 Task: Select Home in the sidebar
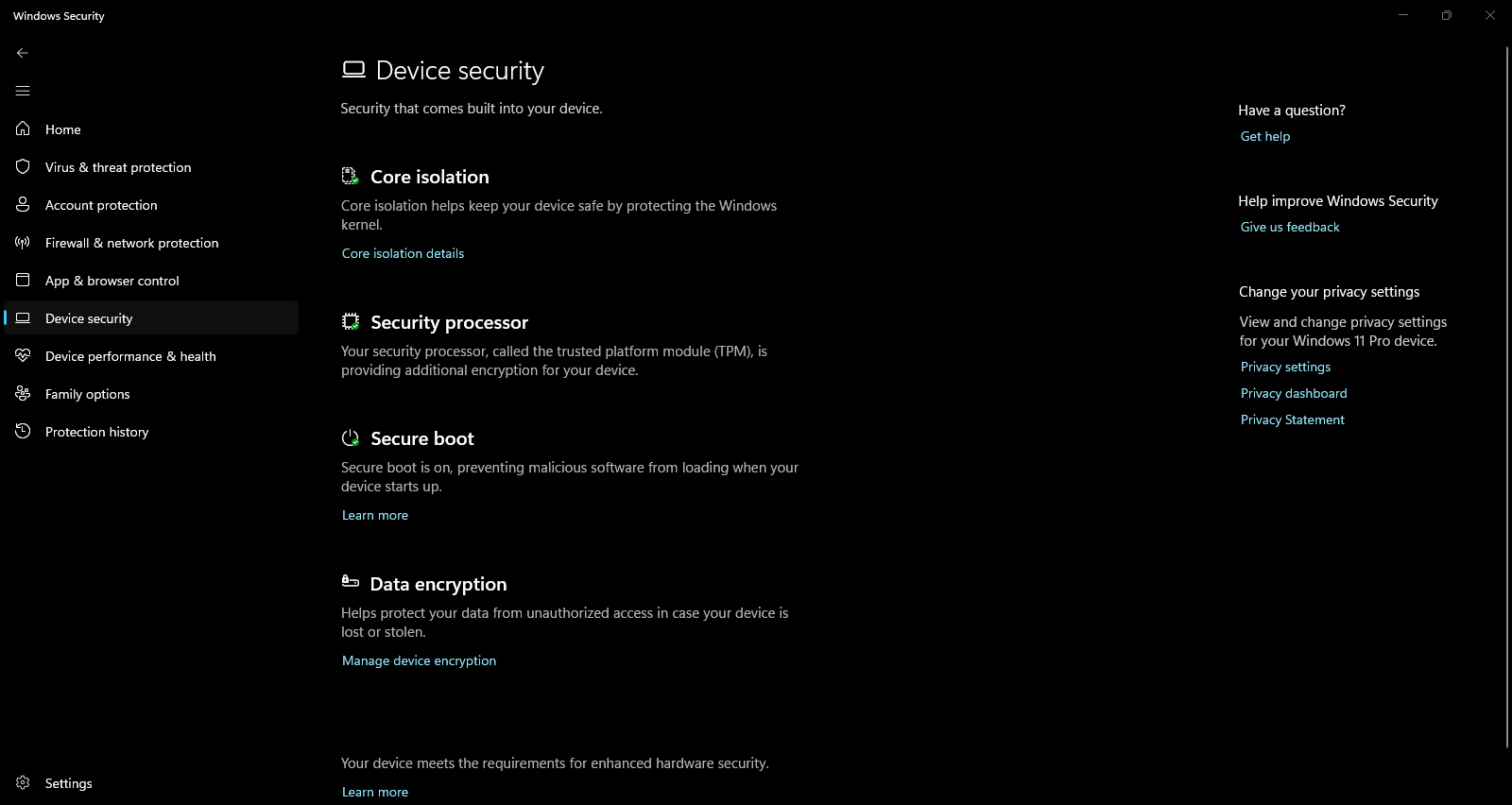pyautogui.click(x=62, y=128)
